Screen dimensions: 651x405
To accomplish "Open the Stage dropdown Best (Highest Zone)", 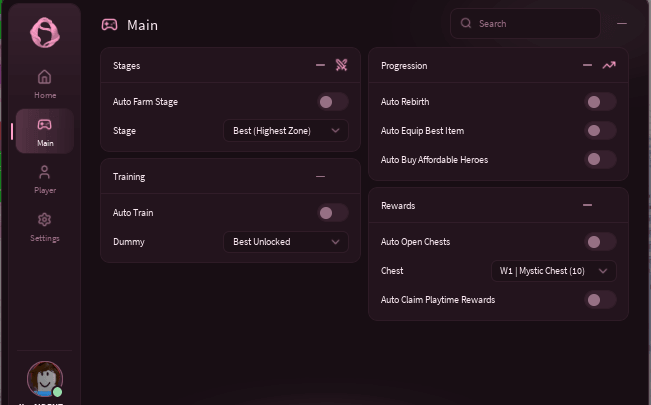I will tap(286, 131).
